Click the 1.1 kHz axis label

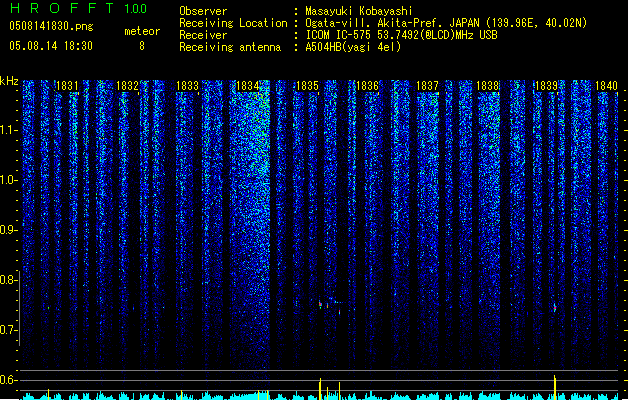(x=8, y=130)
